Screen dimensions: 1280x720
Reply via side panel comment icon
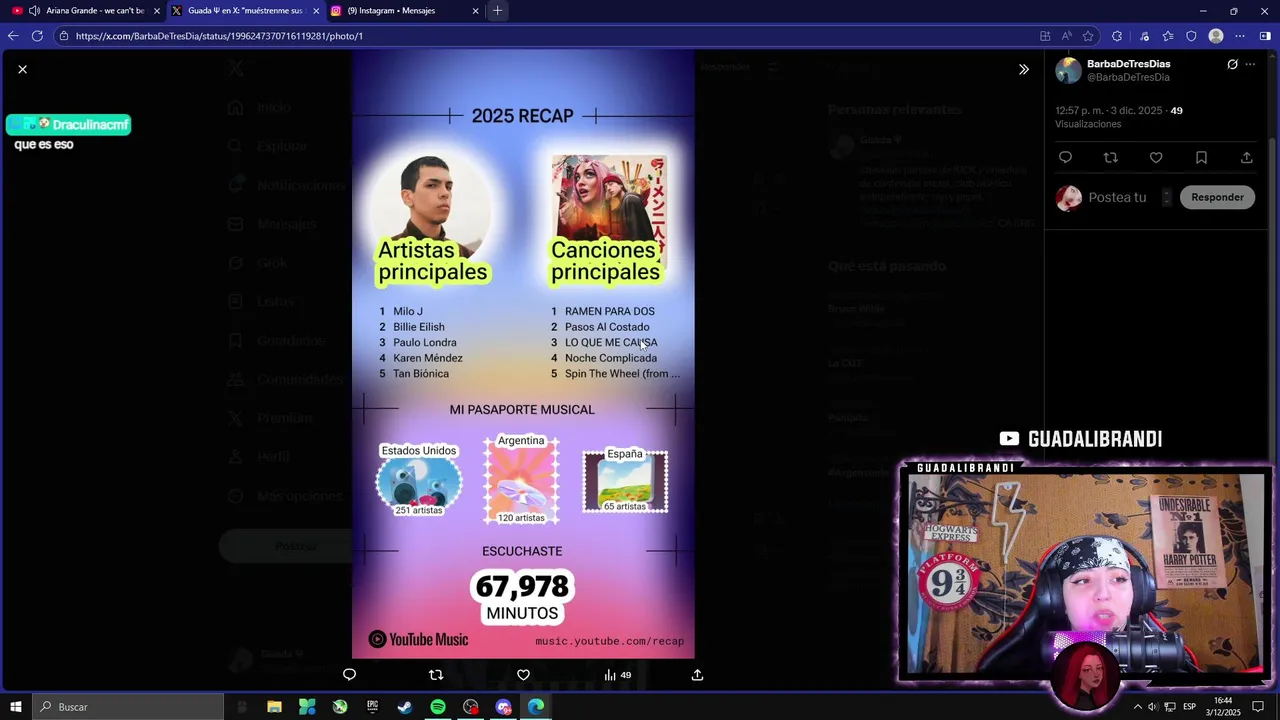pyautogui.click(x=1065, y=158)
